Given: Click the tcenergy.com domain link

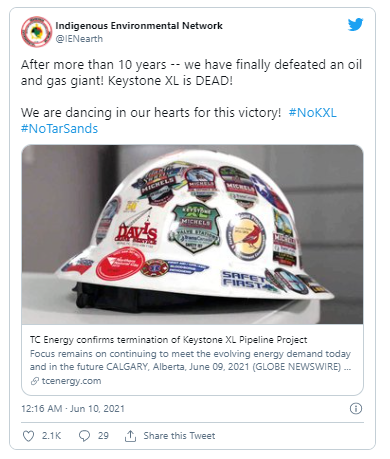Looking at the screenshot, I should 71,381.
